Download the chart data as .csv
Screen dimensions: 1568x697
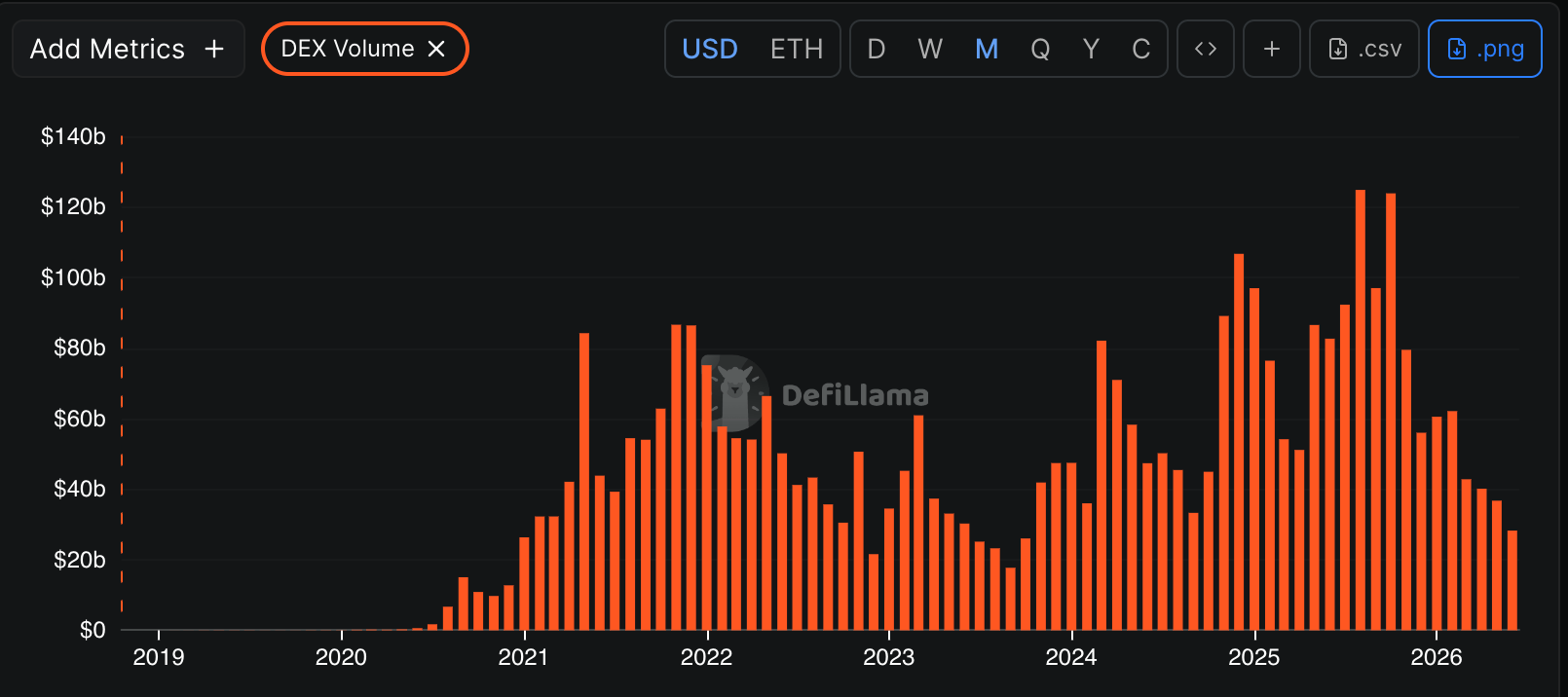pos(1364,49)
